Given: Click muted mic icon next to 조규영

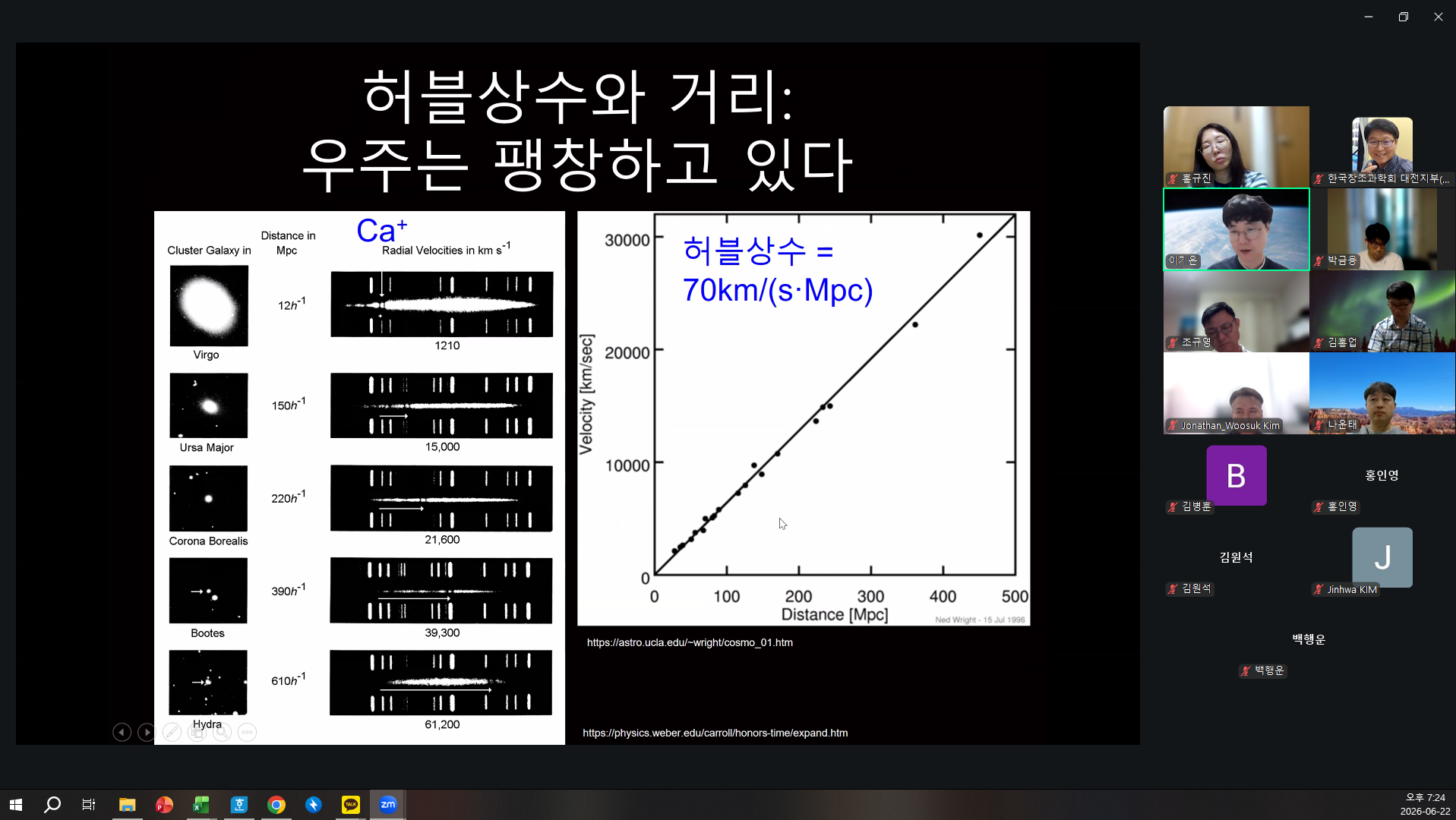Looking at the screenshot, I should pyautogui.click(x=1173, y=342).
